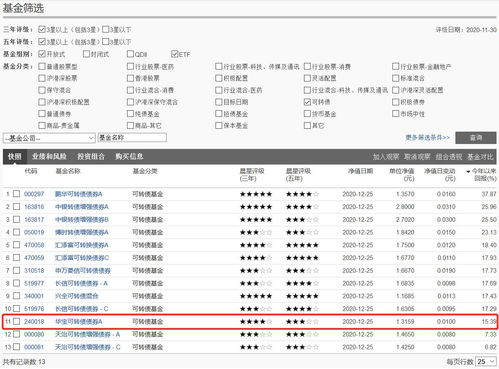Click 加入观察 in the table toolbar
This screenshot has height=369, width=499.
386,157
